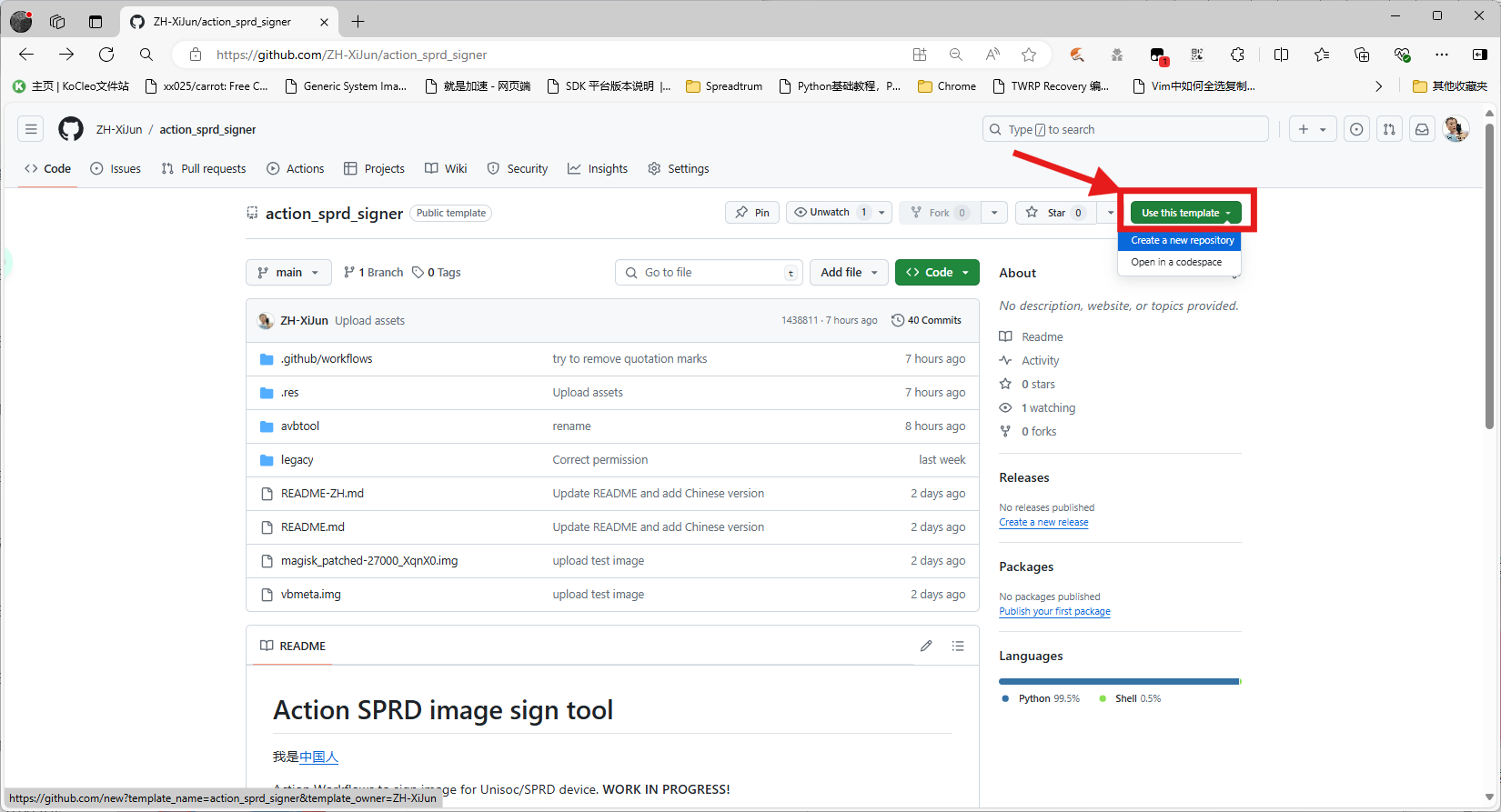Image resolution: width=1501 pixels, height=812 pixels.
Task: Expand the Add file dropdown
Action: coord(850,273)
